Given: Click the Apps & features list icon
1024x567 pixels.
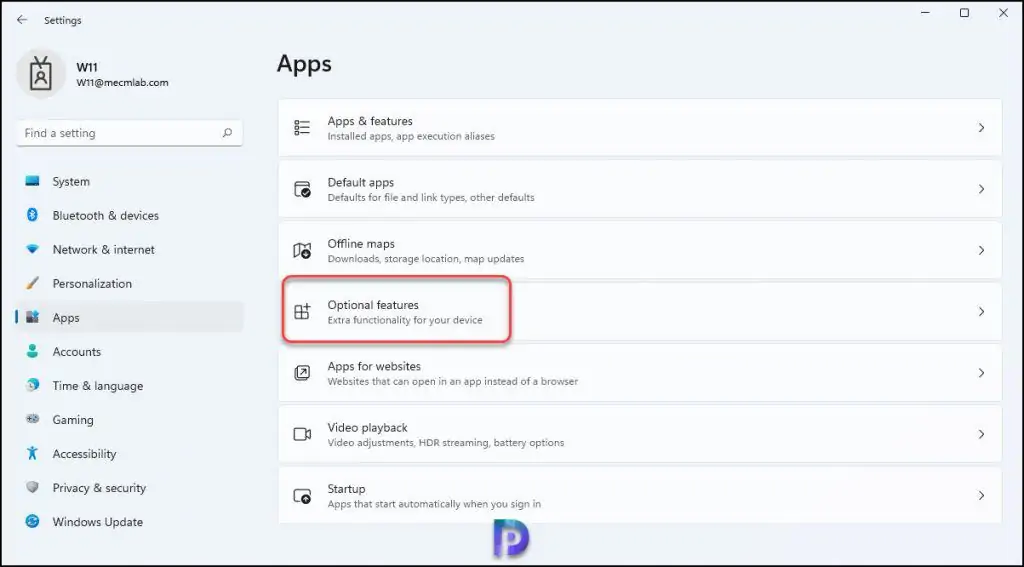Looking at the screenshot, I should (302, 127).
